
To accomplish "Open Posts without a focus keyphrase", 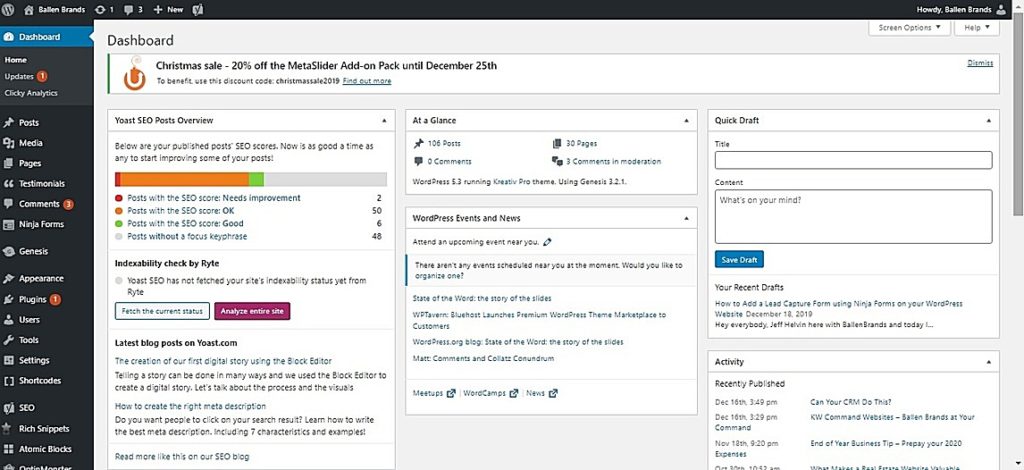I will coord(187,237).
